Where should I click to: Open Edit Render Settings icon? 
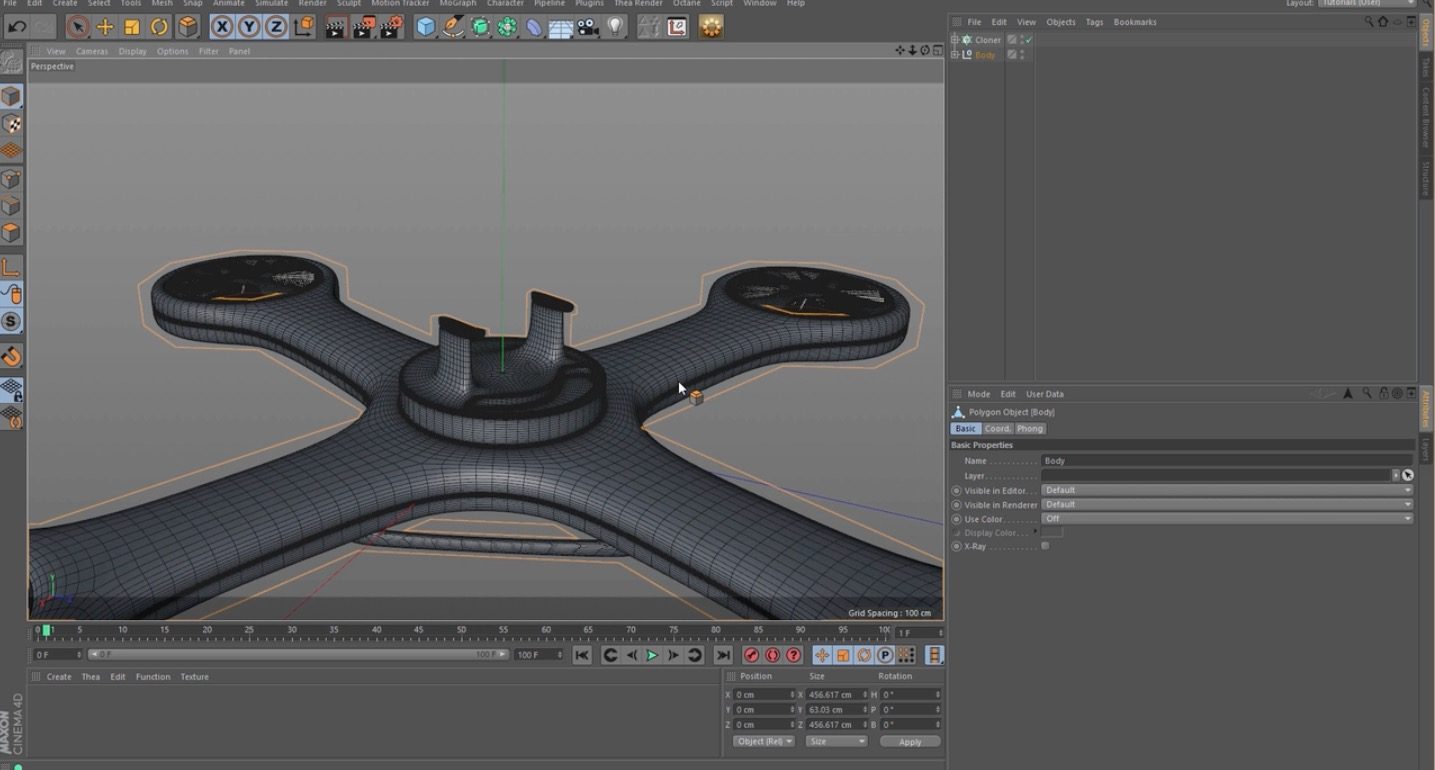click(392, 27)
